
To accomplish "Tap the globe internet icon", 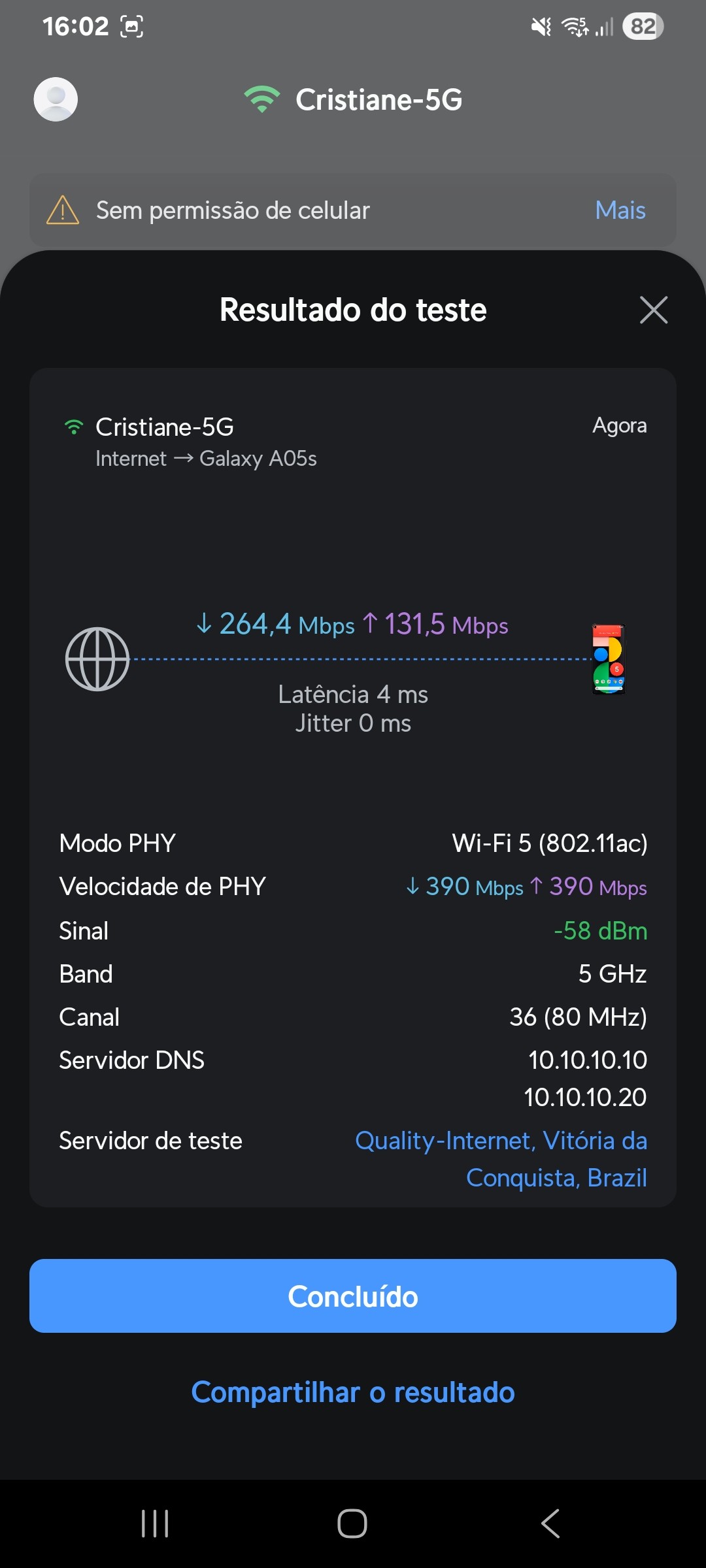I will pyautogui.click(x=97, y=659).
